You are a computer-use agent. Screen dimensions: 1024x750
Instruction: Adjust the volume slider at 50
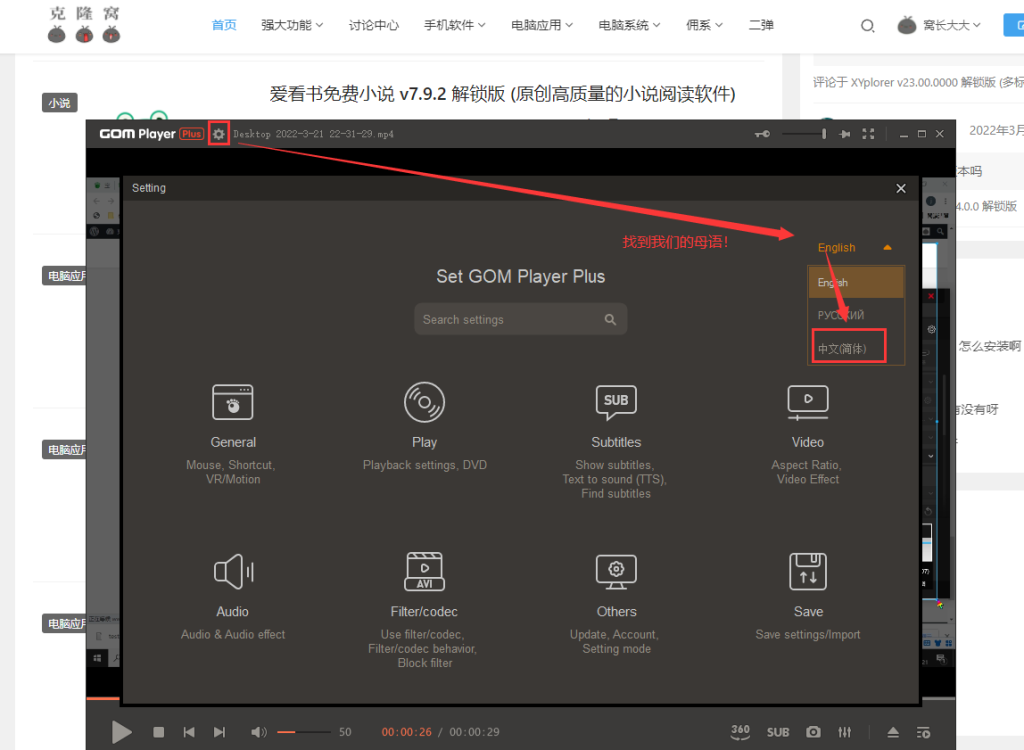pyautogui.click(x=304, y=732)
